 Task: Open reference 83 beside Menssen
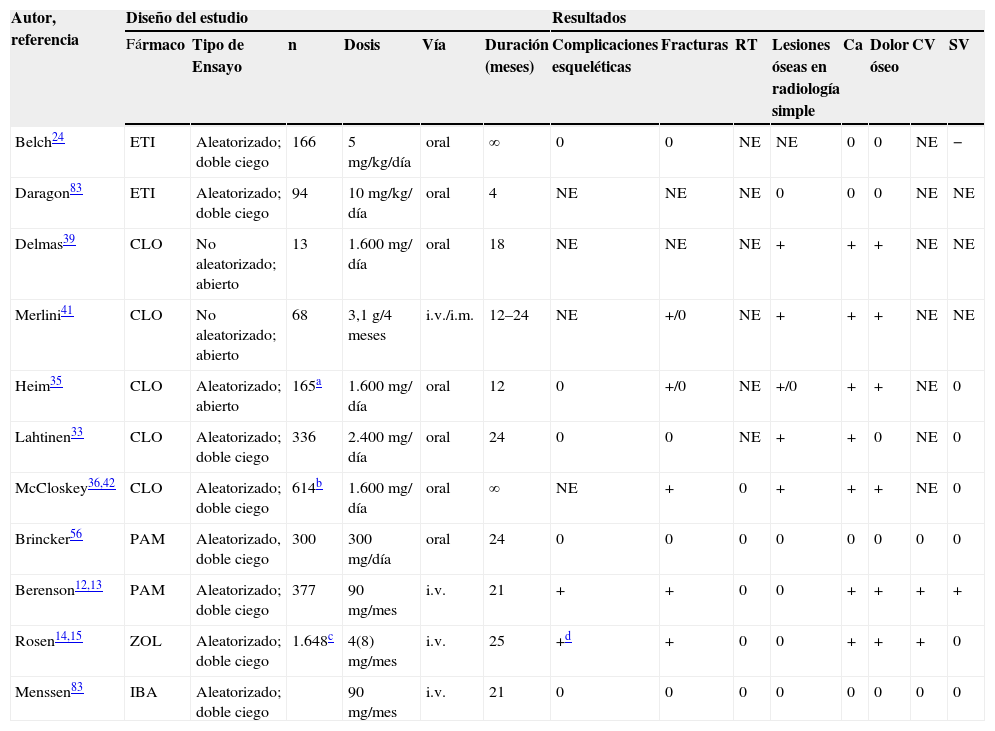(x=76, y=688)
